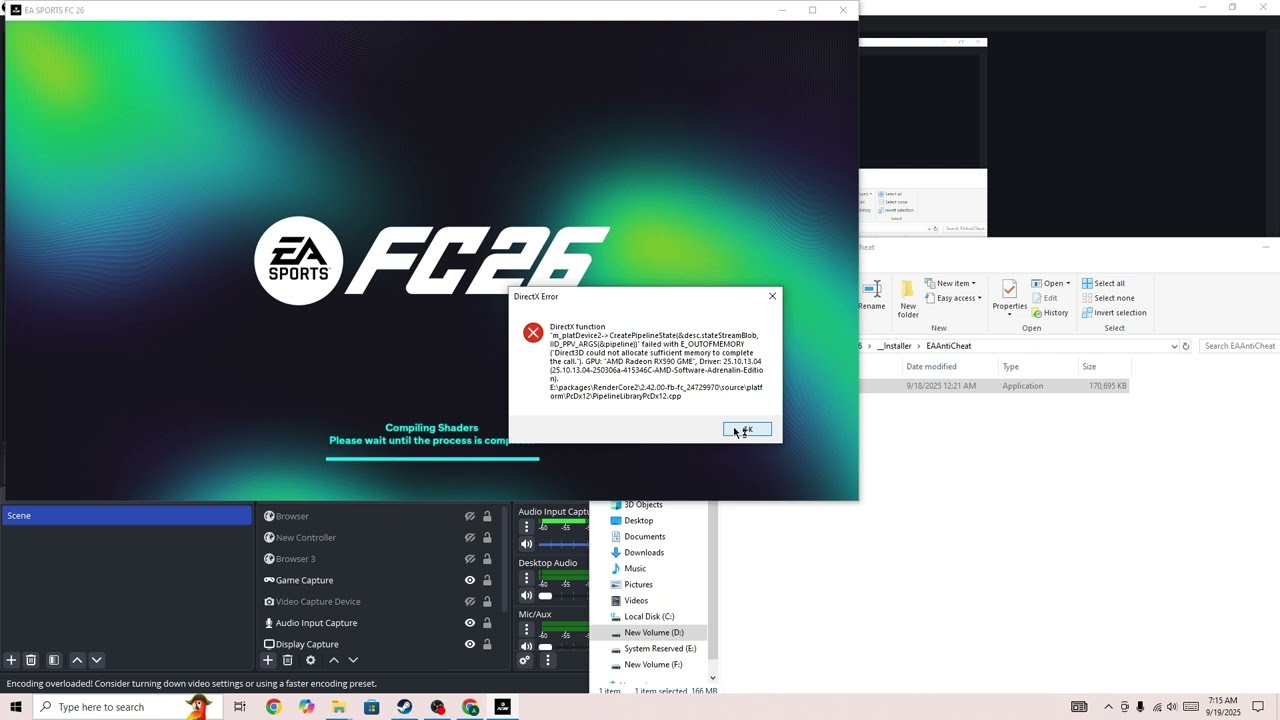The height and width of the screenshot is (720, 1280).
Task: Mute Desktop Audio with the speaker icon
Action: tap(526, 595)
